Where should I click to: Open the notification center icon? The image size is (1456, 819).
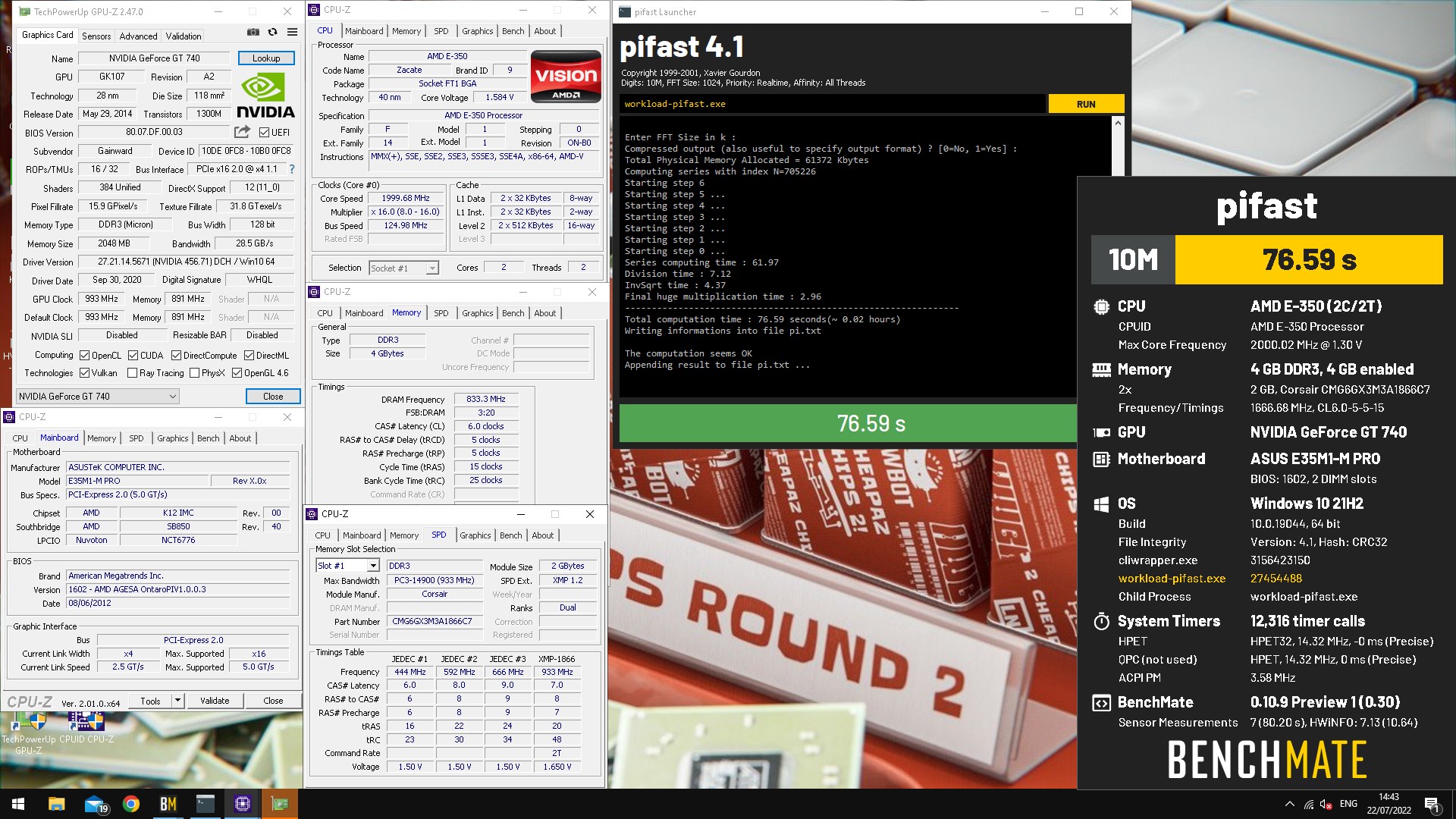click(x=1432, y=804)
